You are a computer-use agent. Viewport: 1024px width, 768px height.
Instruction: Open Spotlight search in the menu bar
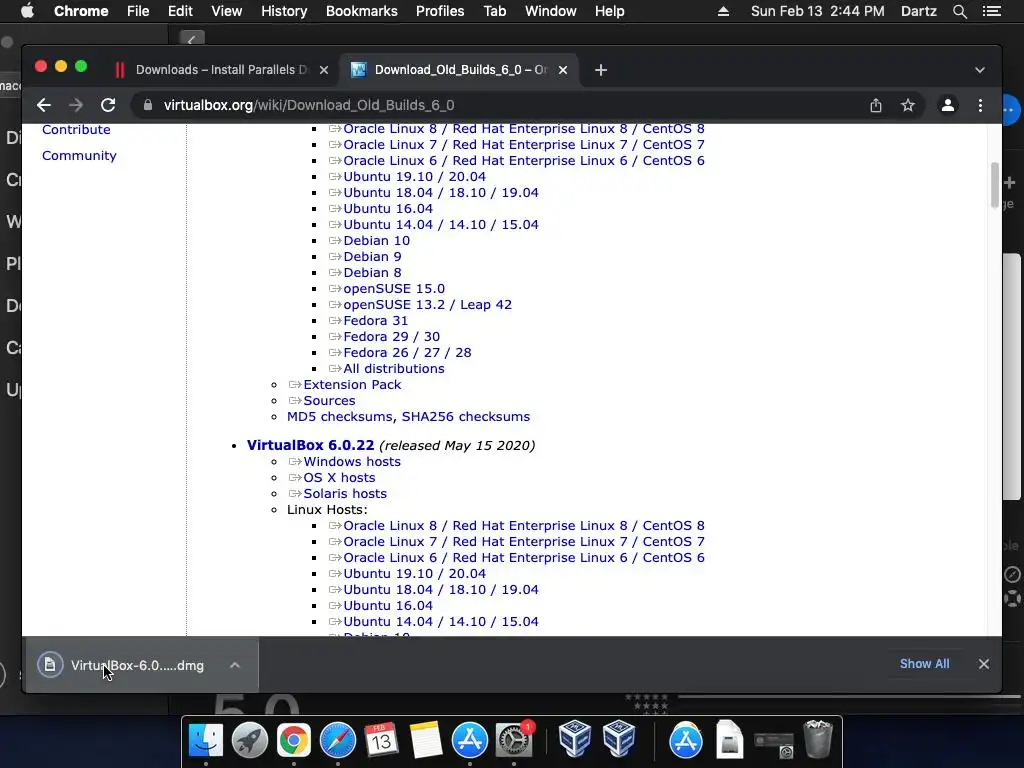pyautogui.click(x=960, y=11)
